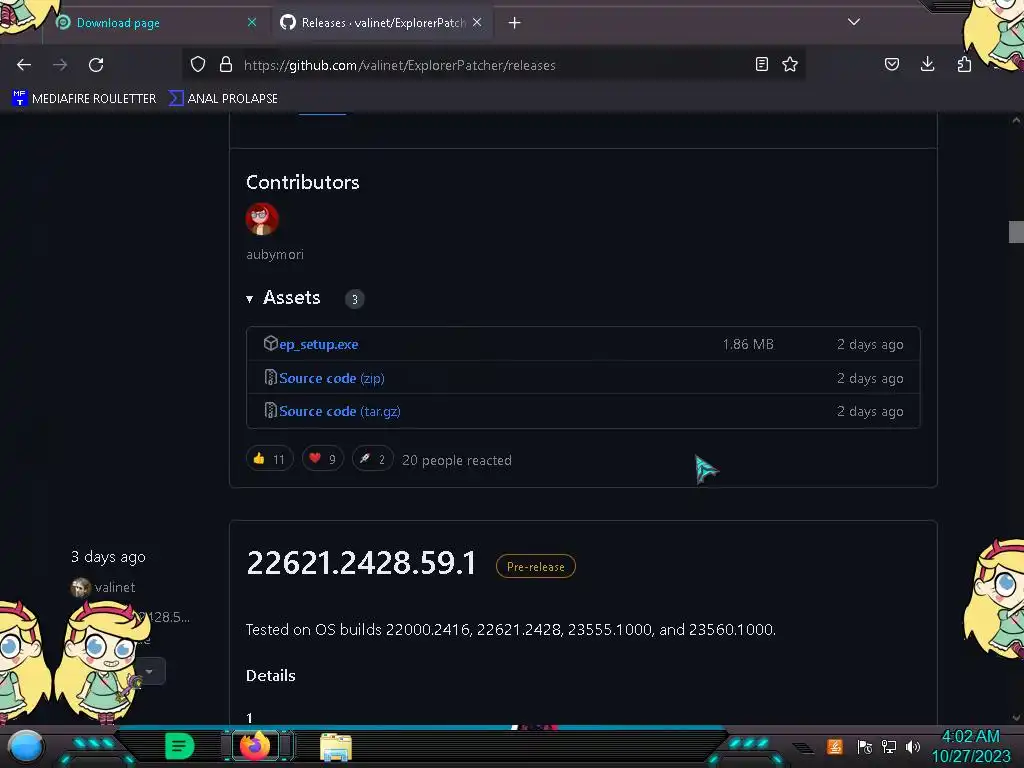1024x768 pixels.
Task: Open the MEDIAFIRE ROULETTER bookmark
Action: [x=84, y=99]
